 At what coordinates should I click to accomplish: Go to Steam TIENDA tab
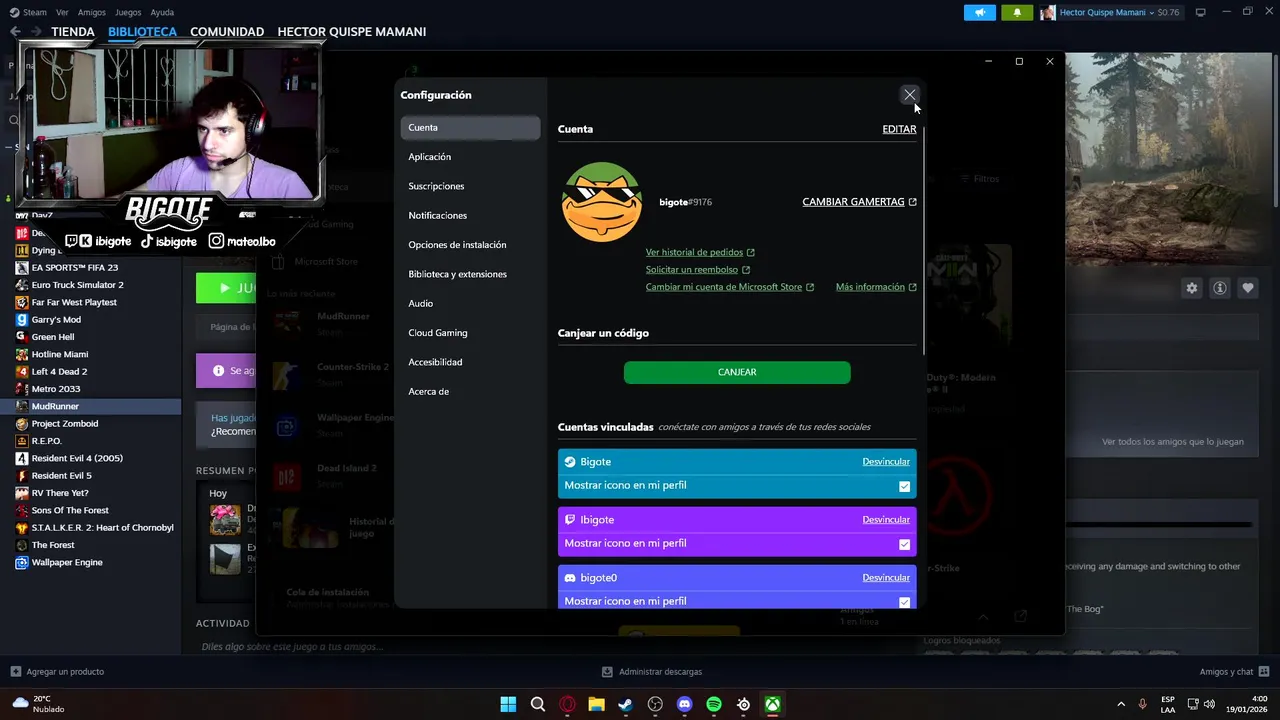[x=73, y=32]
